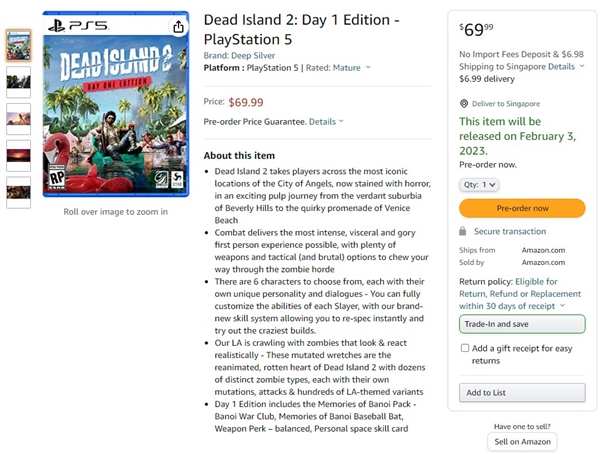Open the Qty quantity dropdown
600x454 pixels.
[479, 185]
